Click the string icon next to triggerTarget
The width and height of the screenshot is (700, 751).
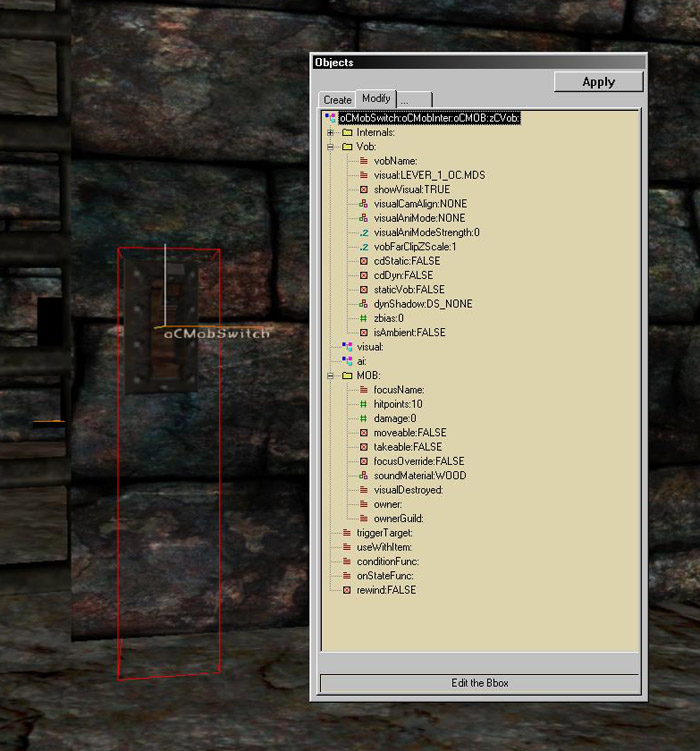tap(347, 533)
